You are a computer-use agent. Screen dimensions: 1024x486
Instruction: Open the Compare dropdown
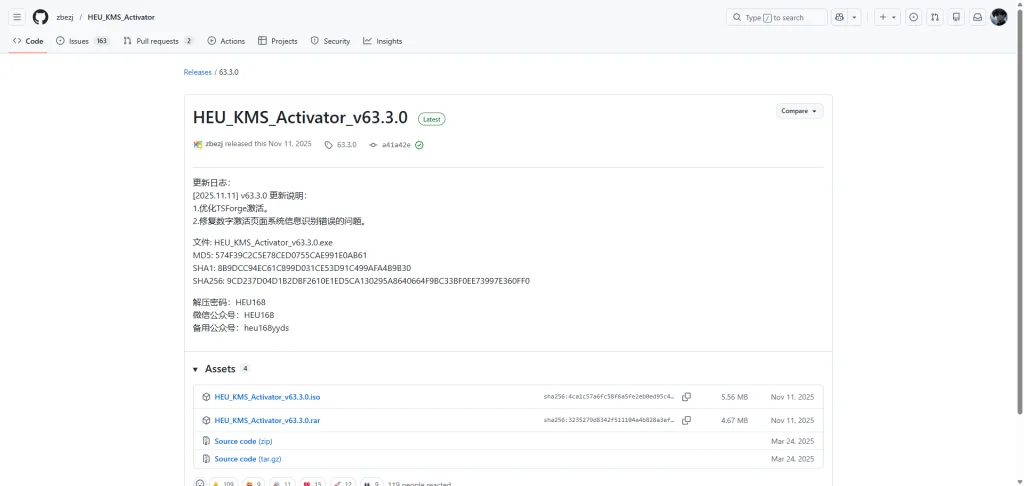(x=799, y=111)
